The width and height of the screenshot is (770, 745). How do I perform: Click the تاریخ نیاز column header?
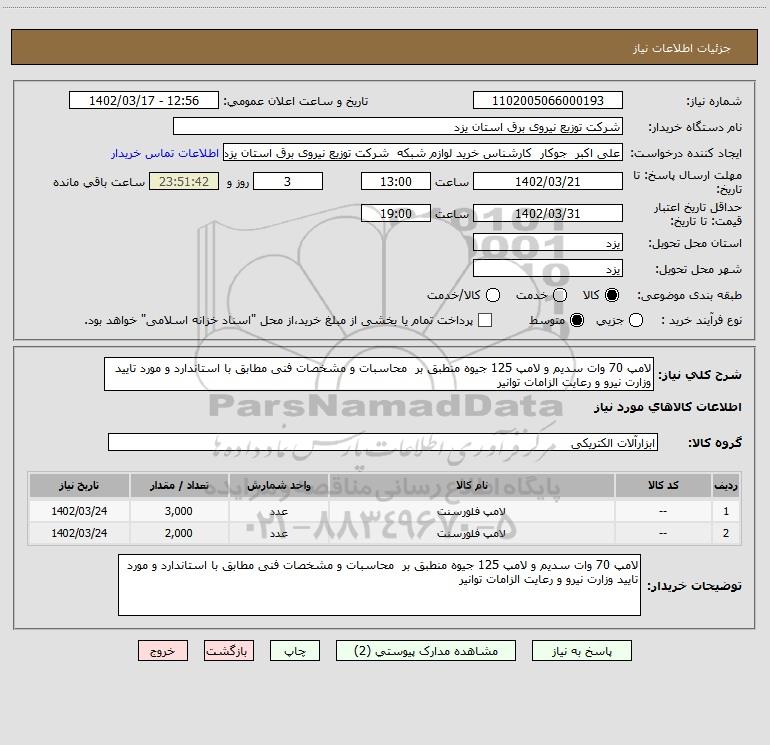pos(79,485)
